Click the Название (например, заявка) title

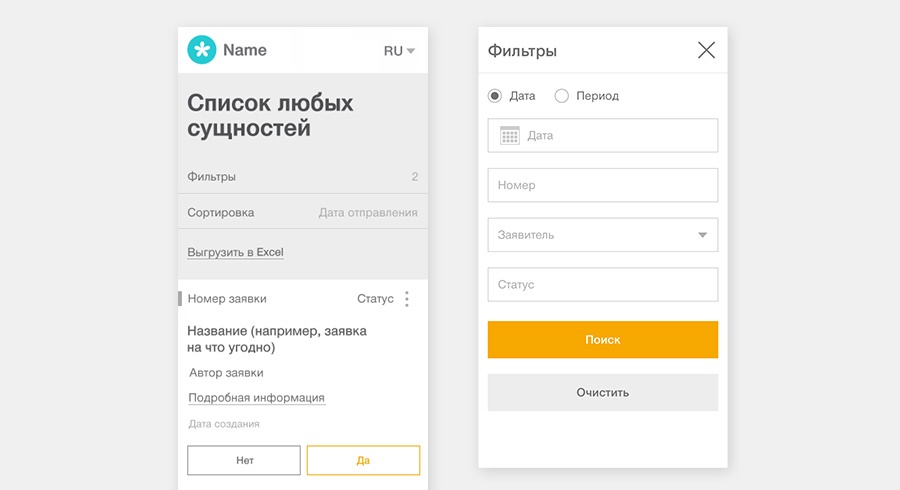pos(277,339)
